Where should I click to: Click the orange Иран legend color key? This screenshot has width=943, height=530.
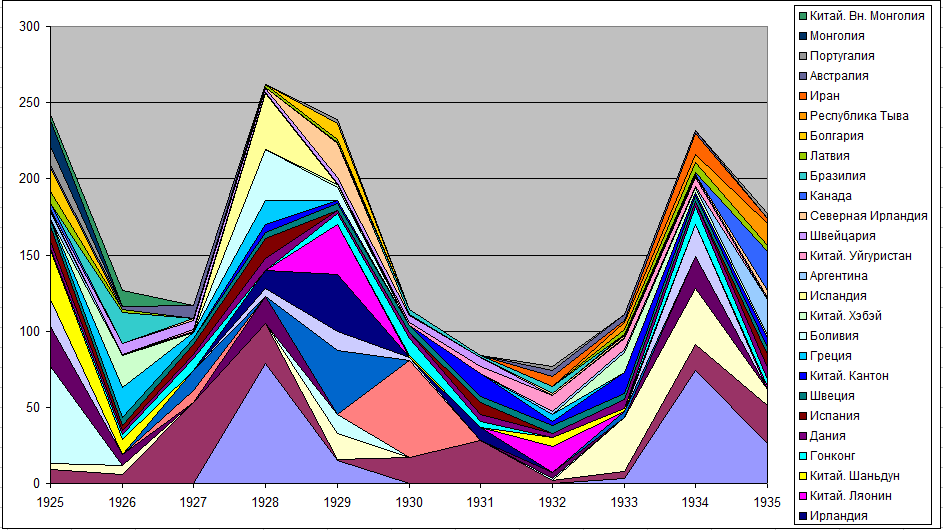(803, 96)
